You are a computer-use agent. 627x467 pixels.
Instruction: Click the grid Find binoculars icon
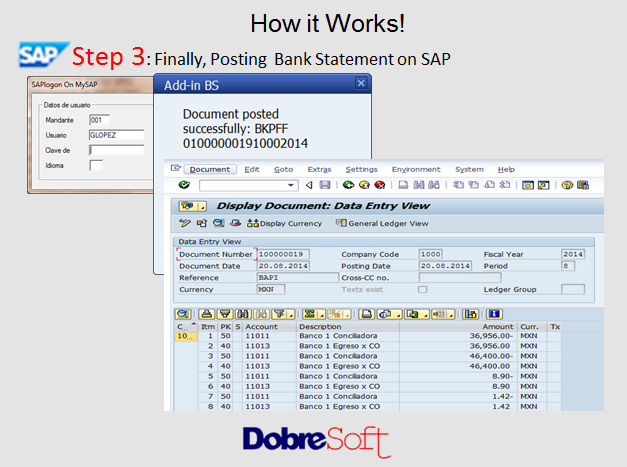(x=244, y=314)
